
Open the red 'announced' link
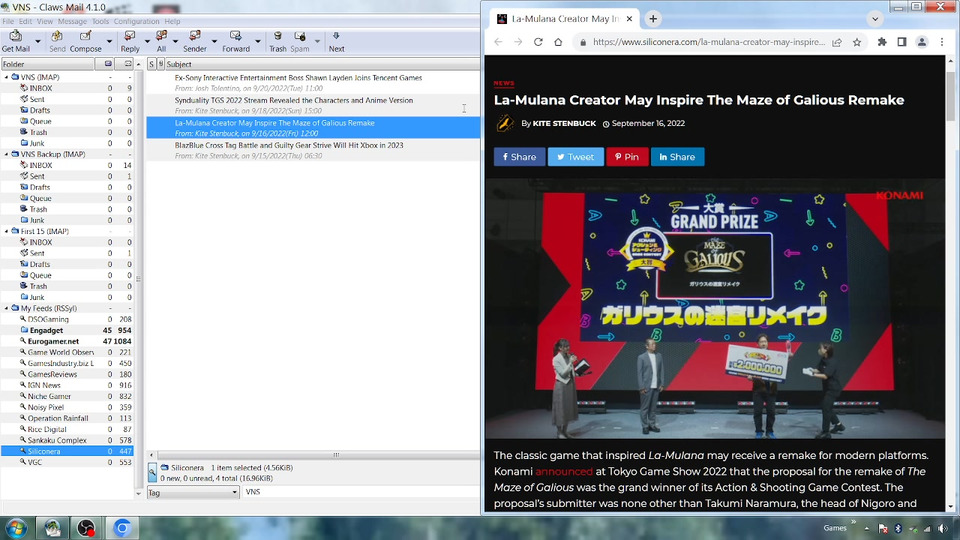(x=564, y=471)
